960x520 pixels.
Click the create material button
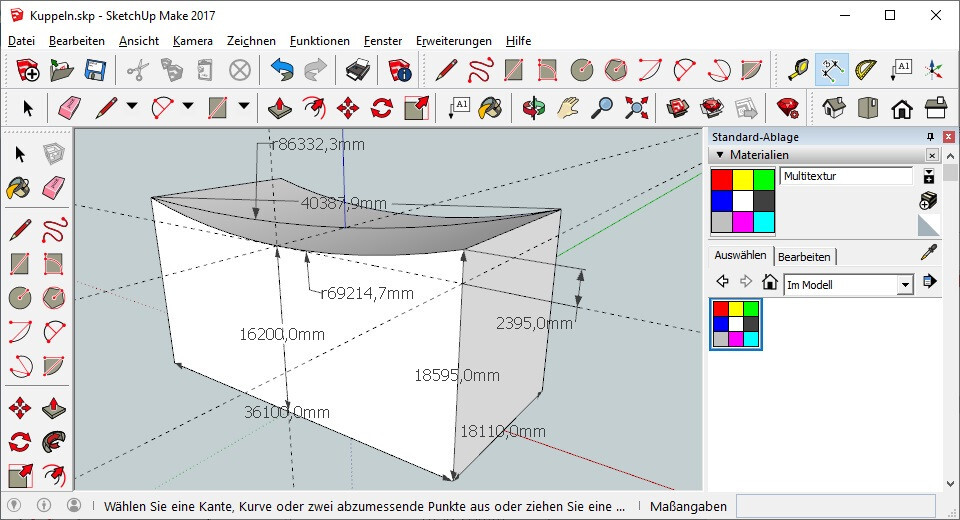click(x=928, y=200)
